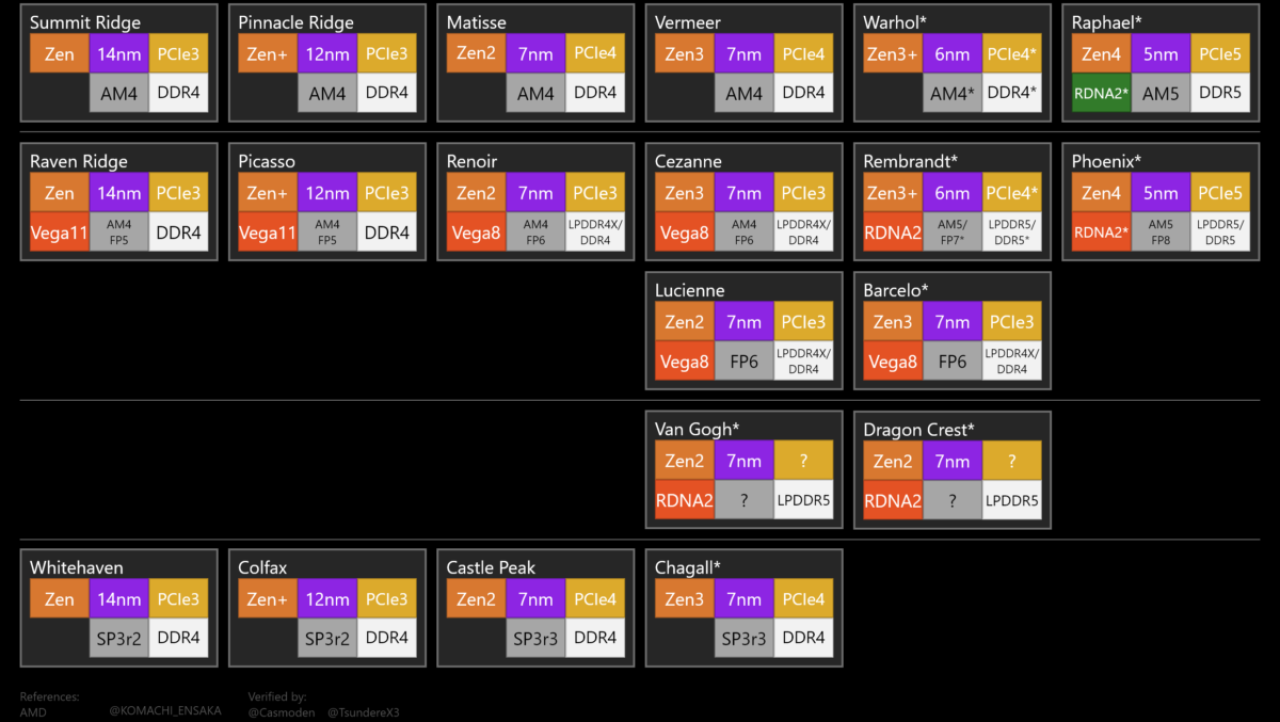Select the Zen+ cell in Colfax
This screenshot has width=1280, height=722.
[x=267, y=599]
